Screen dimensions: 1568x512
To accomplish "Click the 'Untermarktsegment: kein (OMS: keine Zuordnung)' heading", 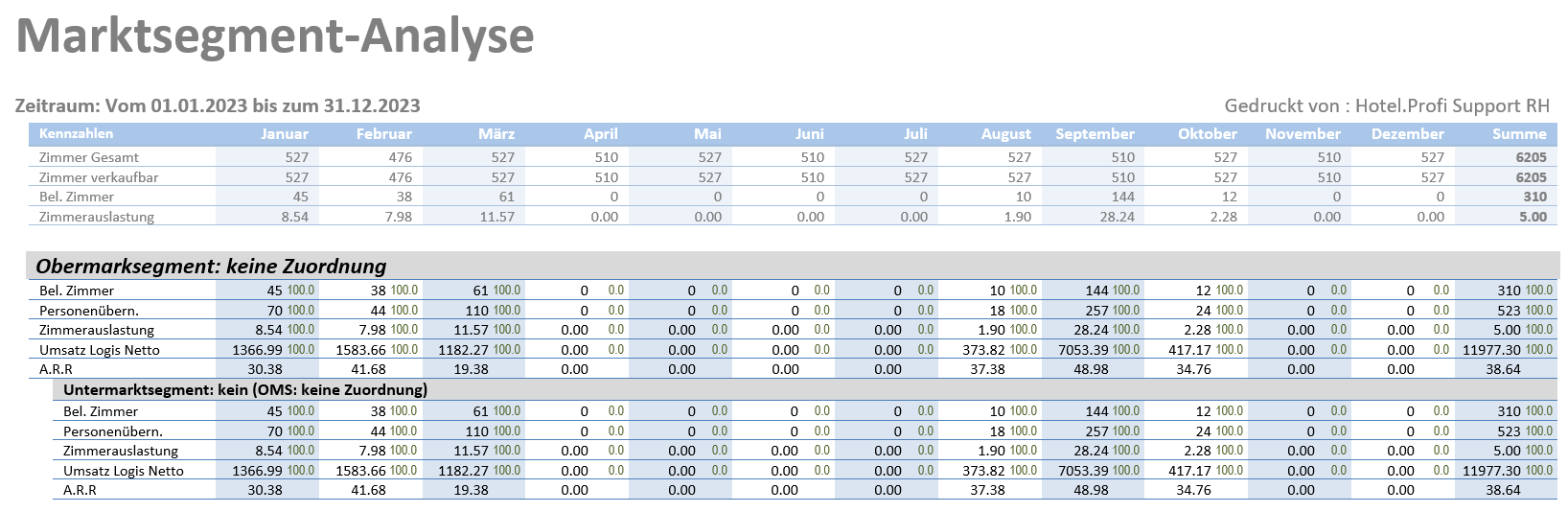I will 245,389.
